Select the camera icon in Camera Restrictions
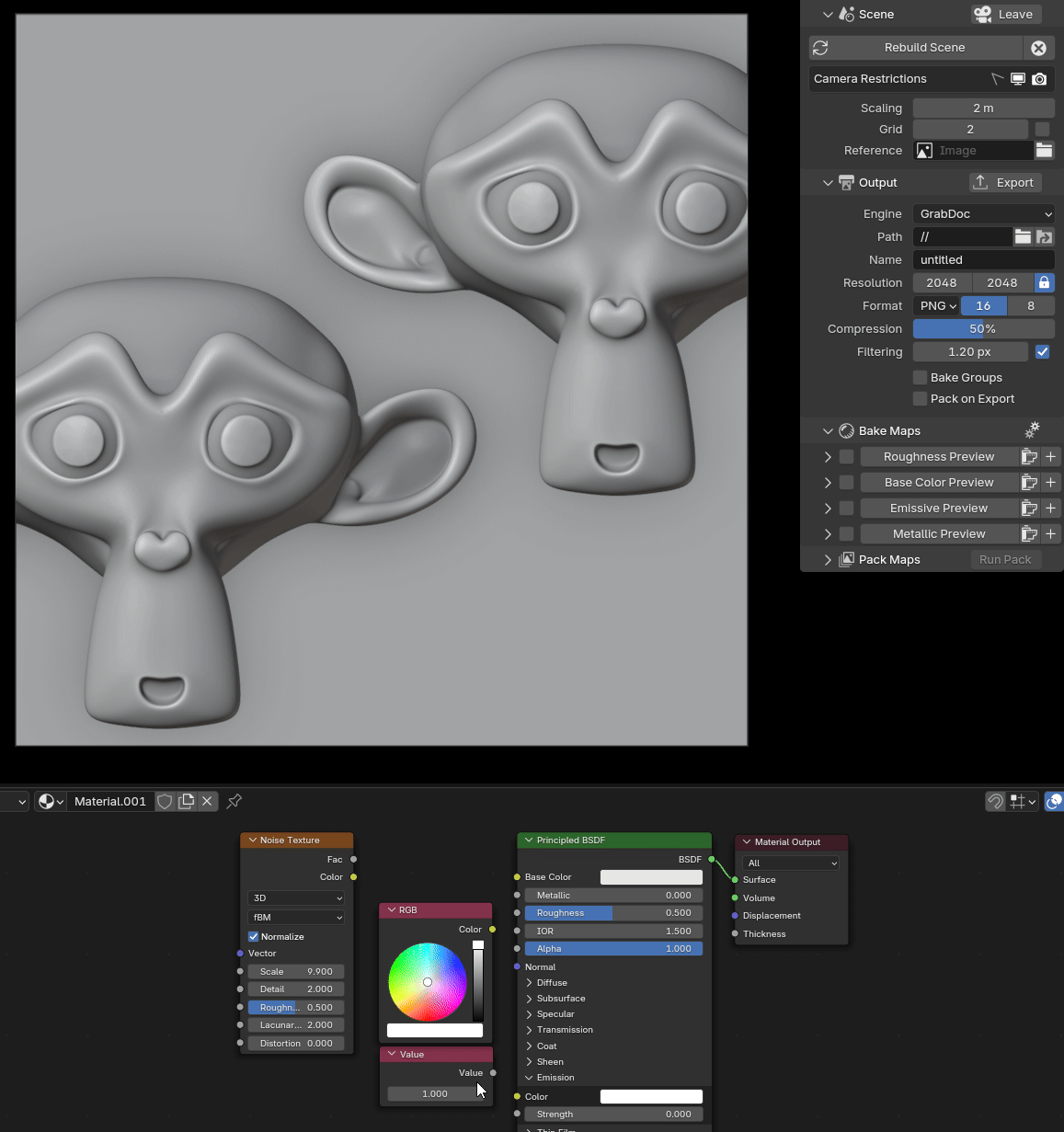Viewport: 1064px width, 1132px height. tap(1040, 79)
